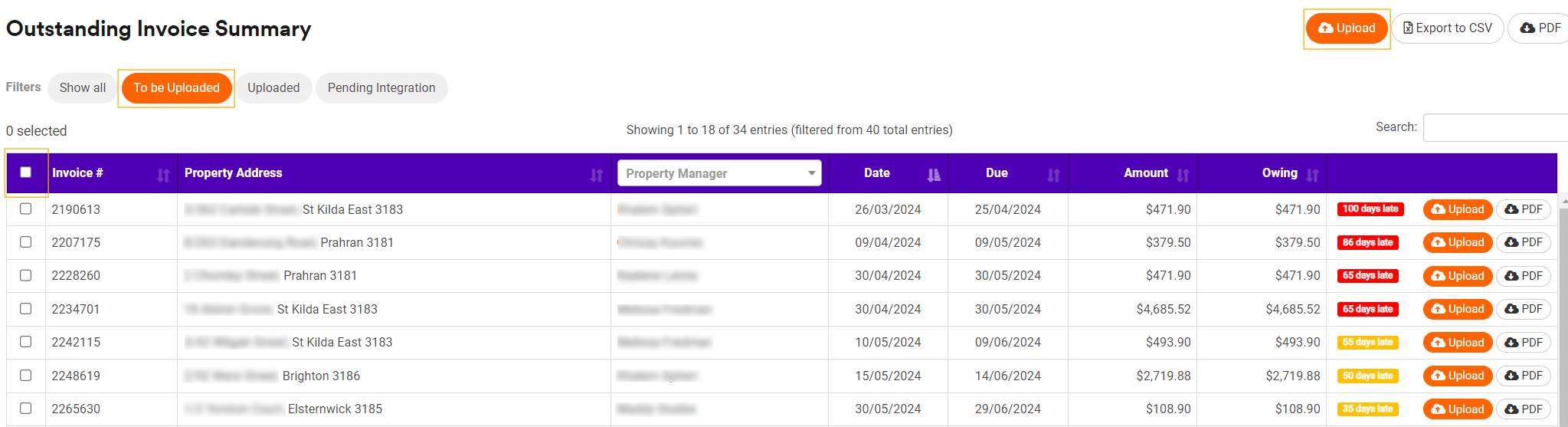Viewport: 1568px width, 427px height.
Task: Switch to the Uploaded filter
Action: [x=273, y=88]
